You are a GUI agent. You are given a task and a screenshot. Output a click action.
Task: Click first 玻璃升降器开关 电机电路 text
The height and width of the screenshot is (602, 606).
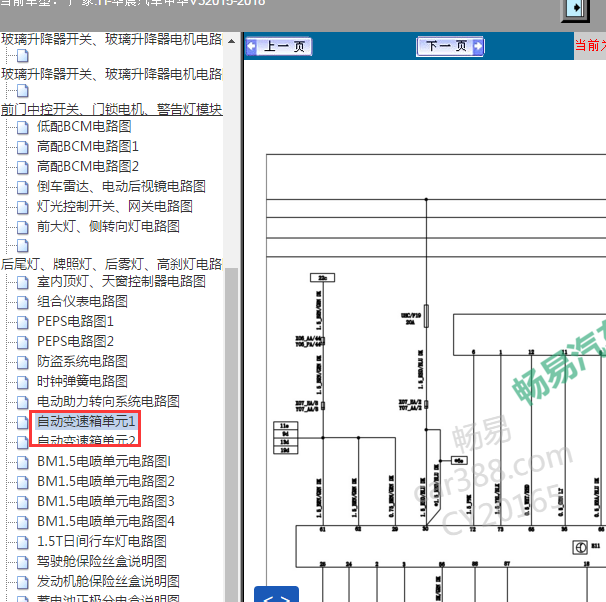112,39
